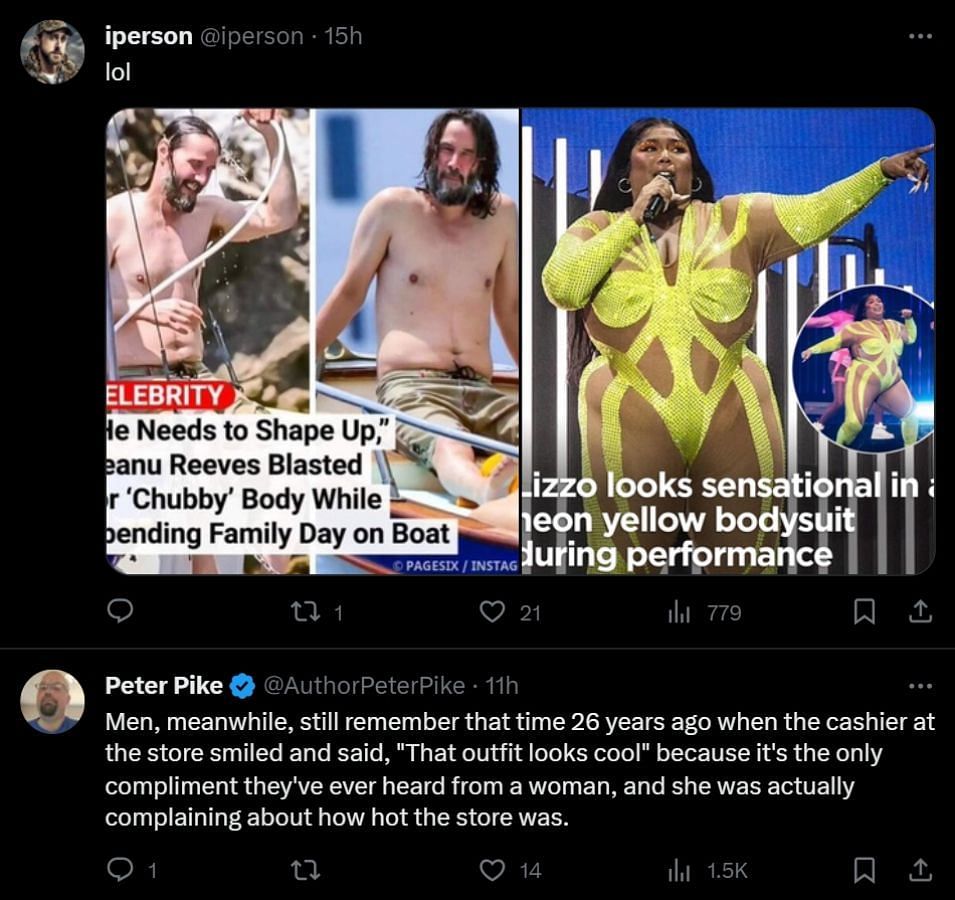Open Peter Pike's profile avatar
The width and height of the screenshot is (955, 900).
[x=52, y=701]
